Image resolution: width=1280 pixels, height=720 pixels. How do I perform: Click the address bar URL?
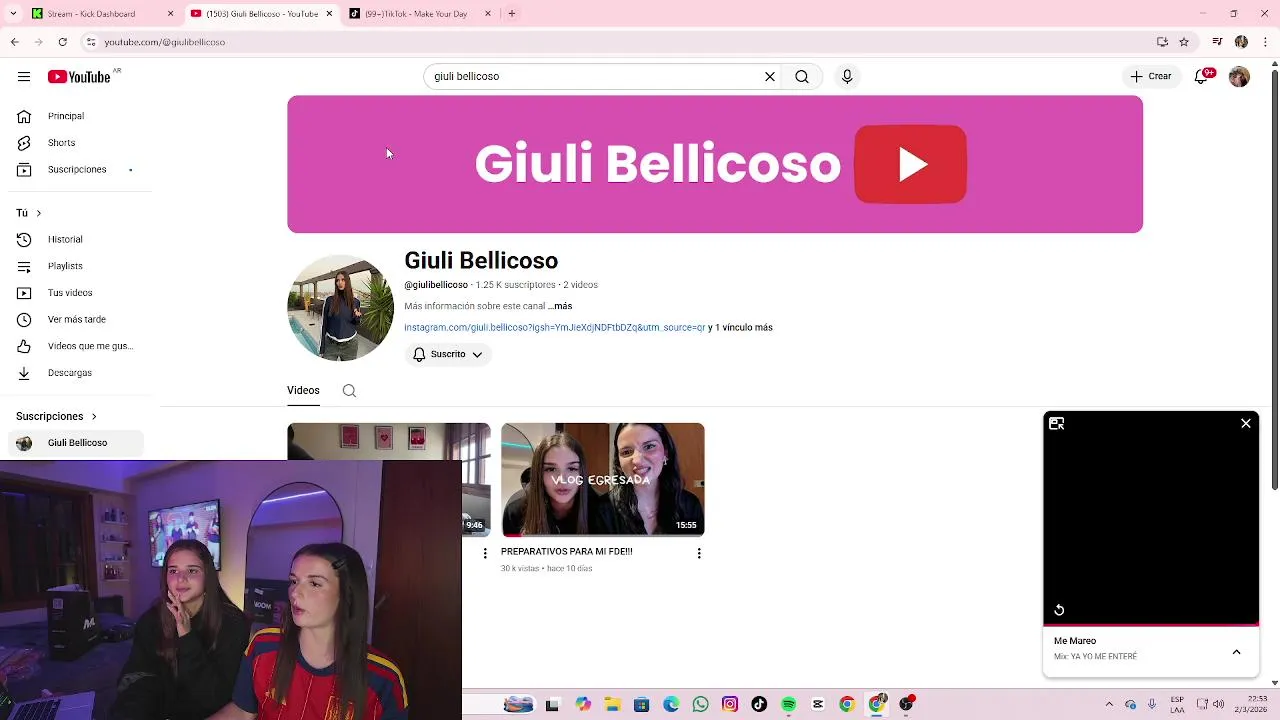pyautogui.click(x=165, y=42)
